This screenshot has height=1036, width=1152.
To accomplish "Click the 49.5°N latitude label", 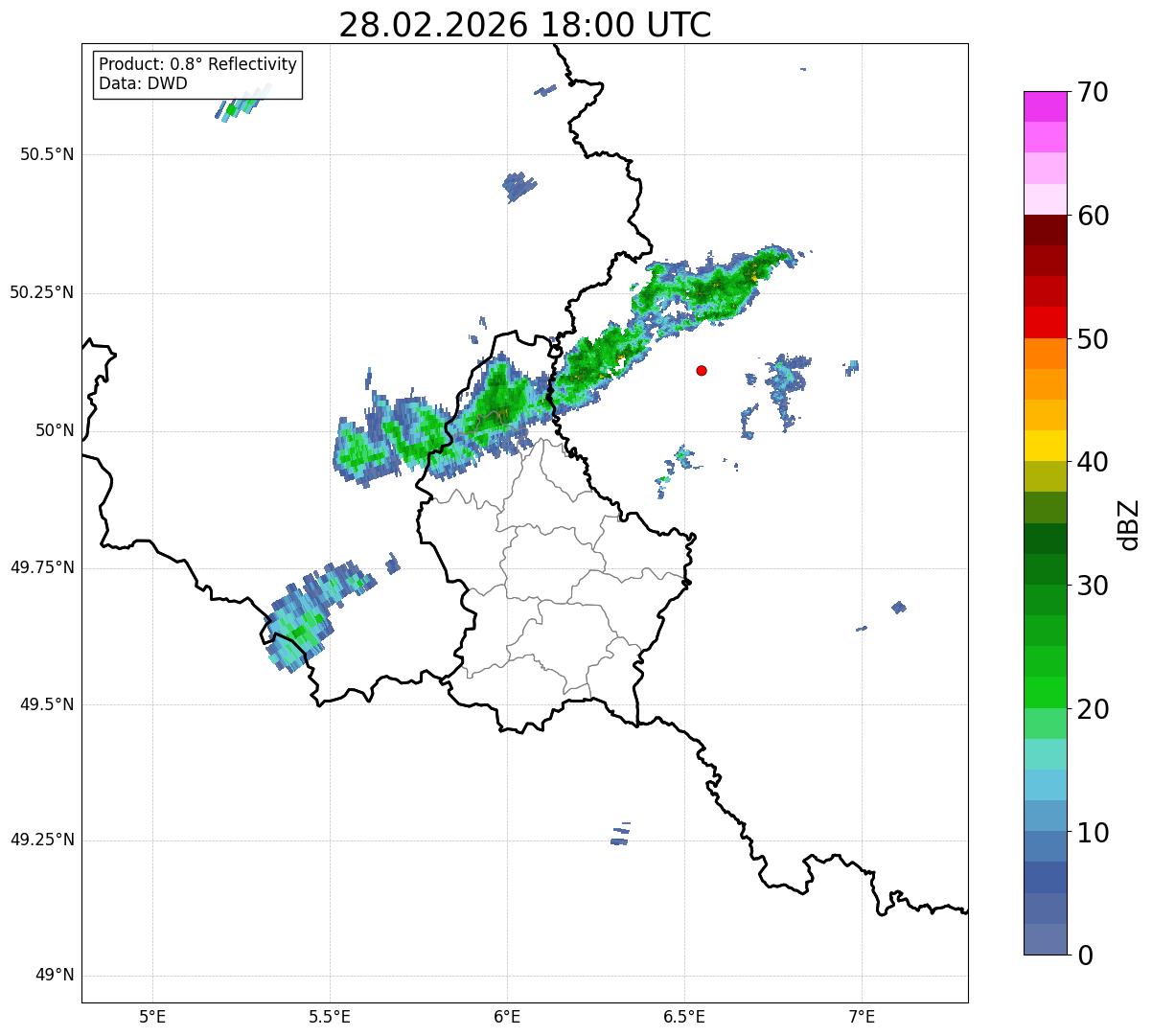I will coord(47,704).
